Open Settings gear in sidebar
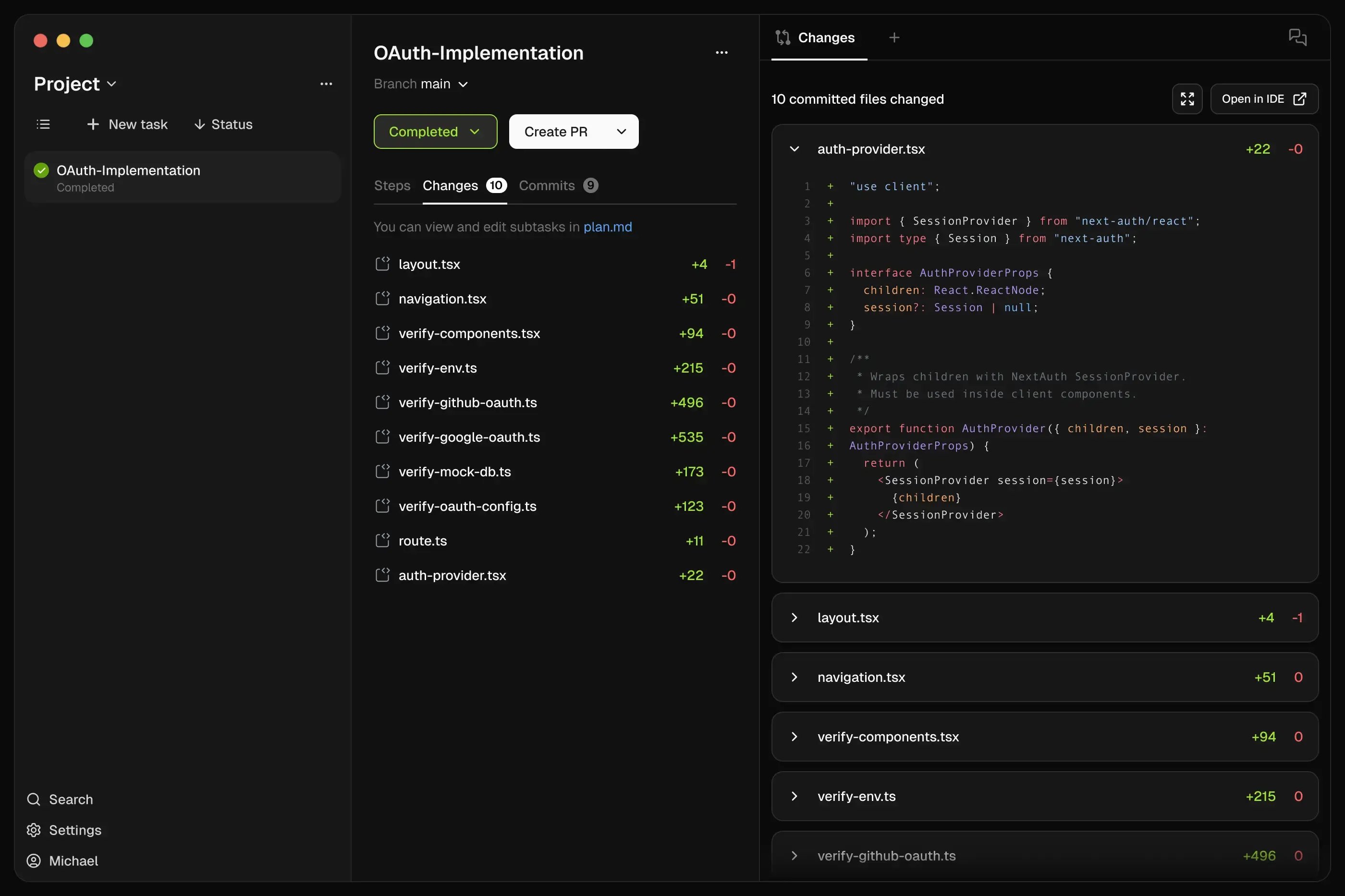Screen dimensions: 1345x896 [34, 830]
